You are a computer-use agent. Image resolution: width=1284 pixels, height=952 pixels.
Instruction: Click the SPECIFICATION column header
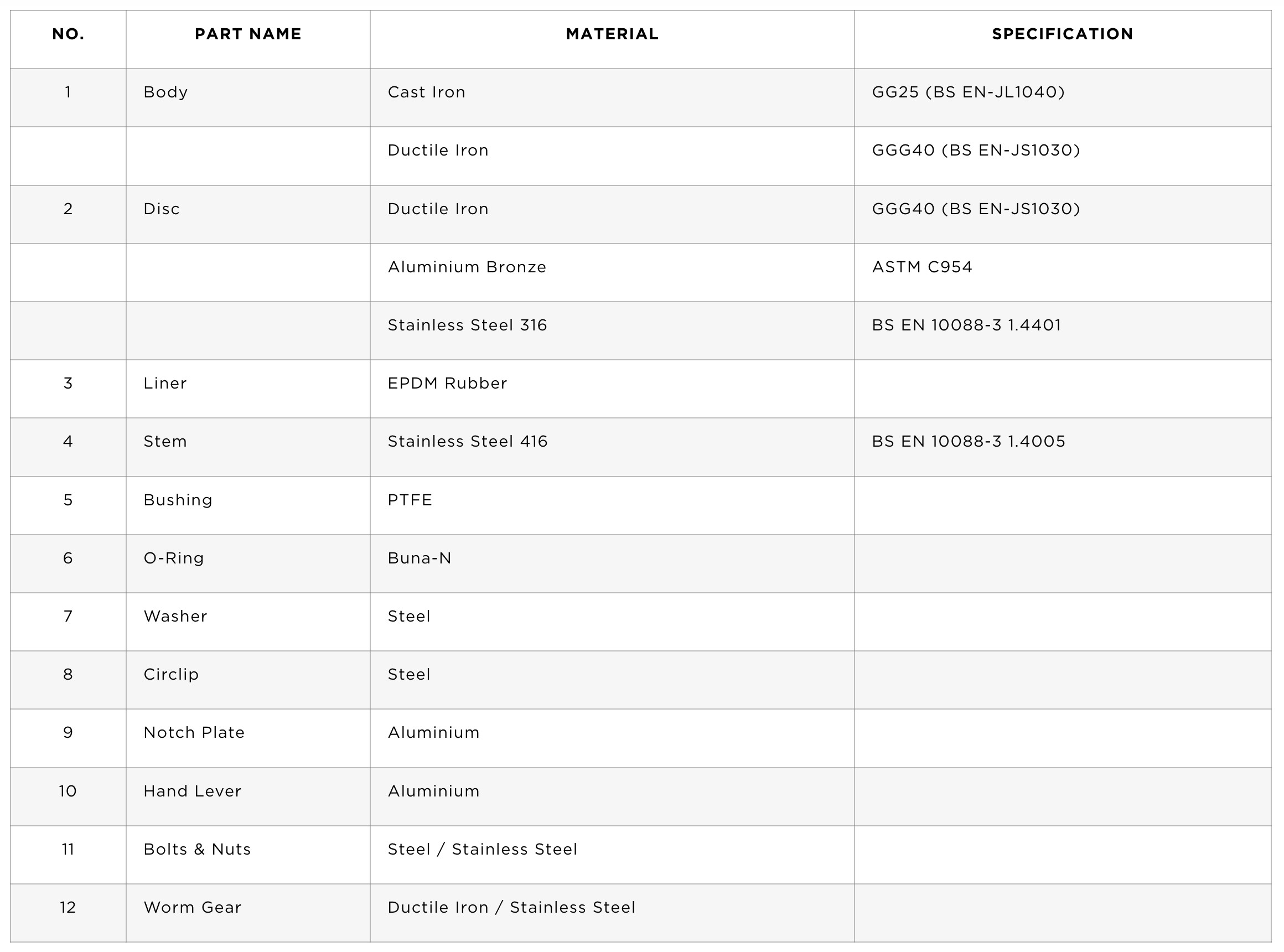1062,39
